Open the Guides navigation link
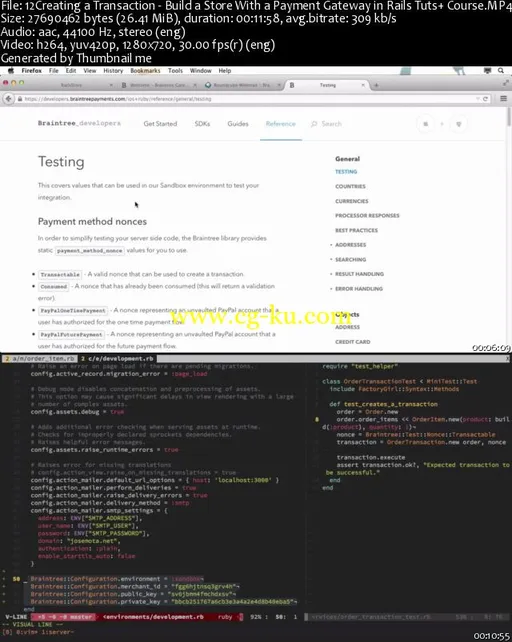Viewport: 512px width, 642px height. (x=238, y=124)
